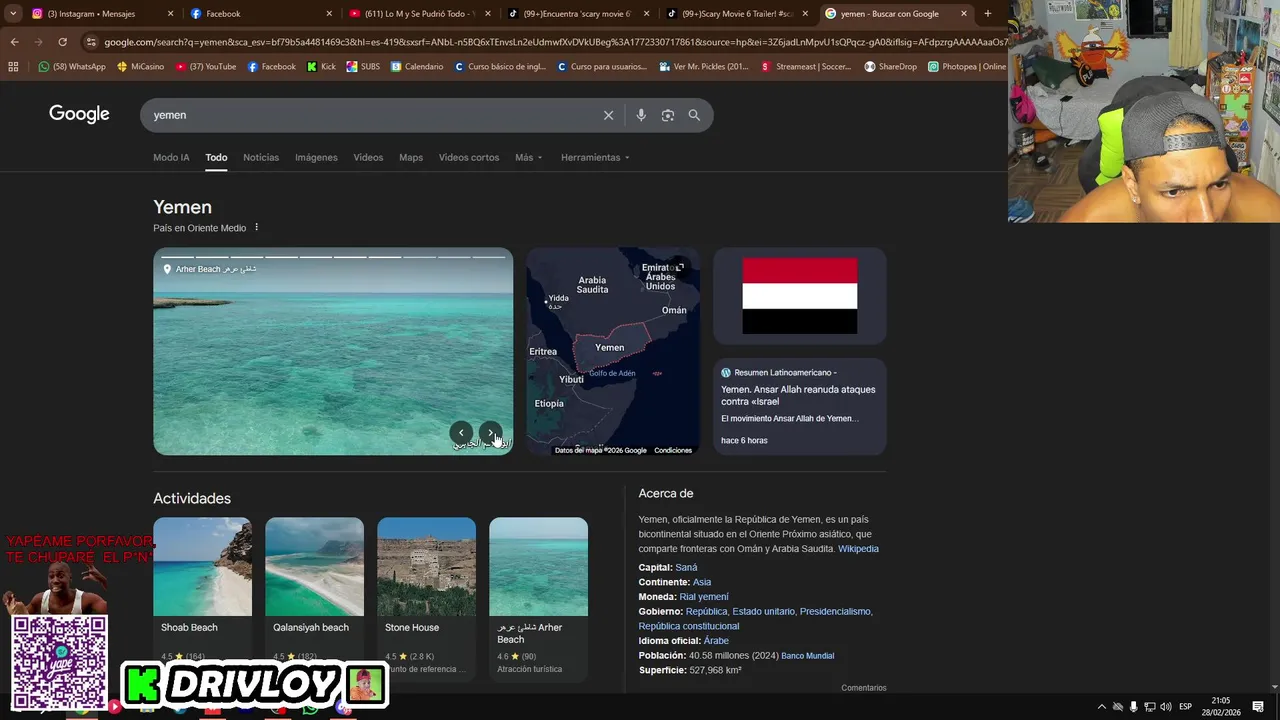Viewport: 1280px width, 720px height.
Task: Switch to the Facebook browser tab
Action: click(x=260, y=13)
